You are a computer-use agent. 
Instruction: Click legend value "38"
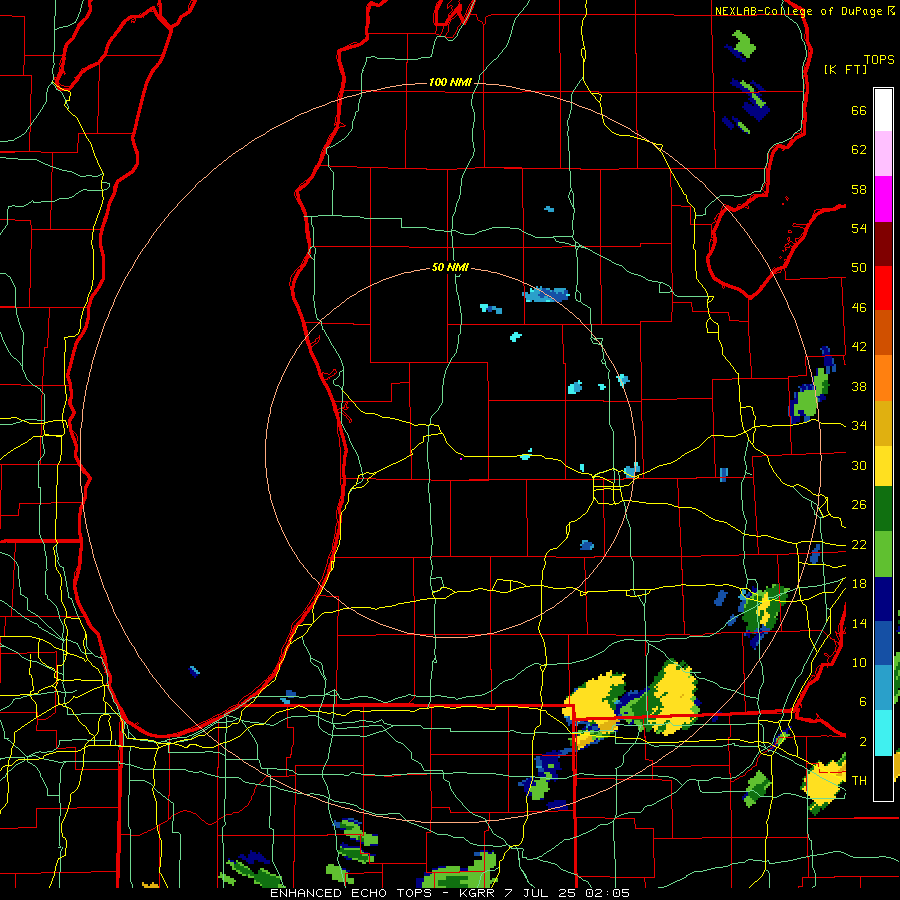[859, 387]
